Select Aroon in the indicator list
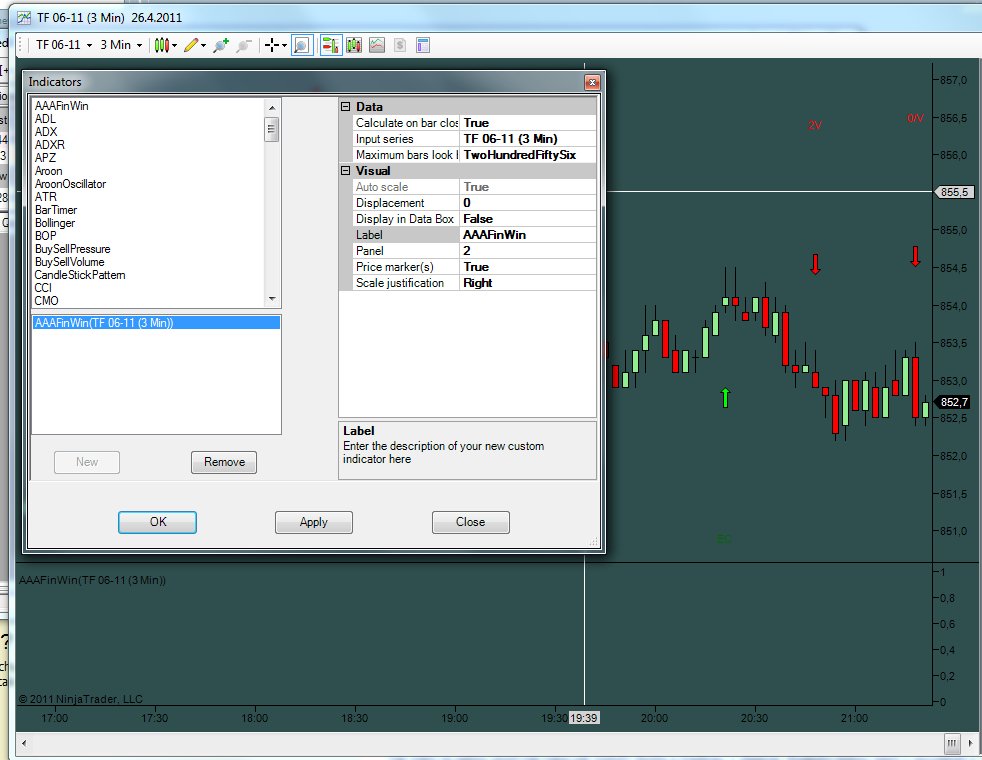 [x=48, y=171]
